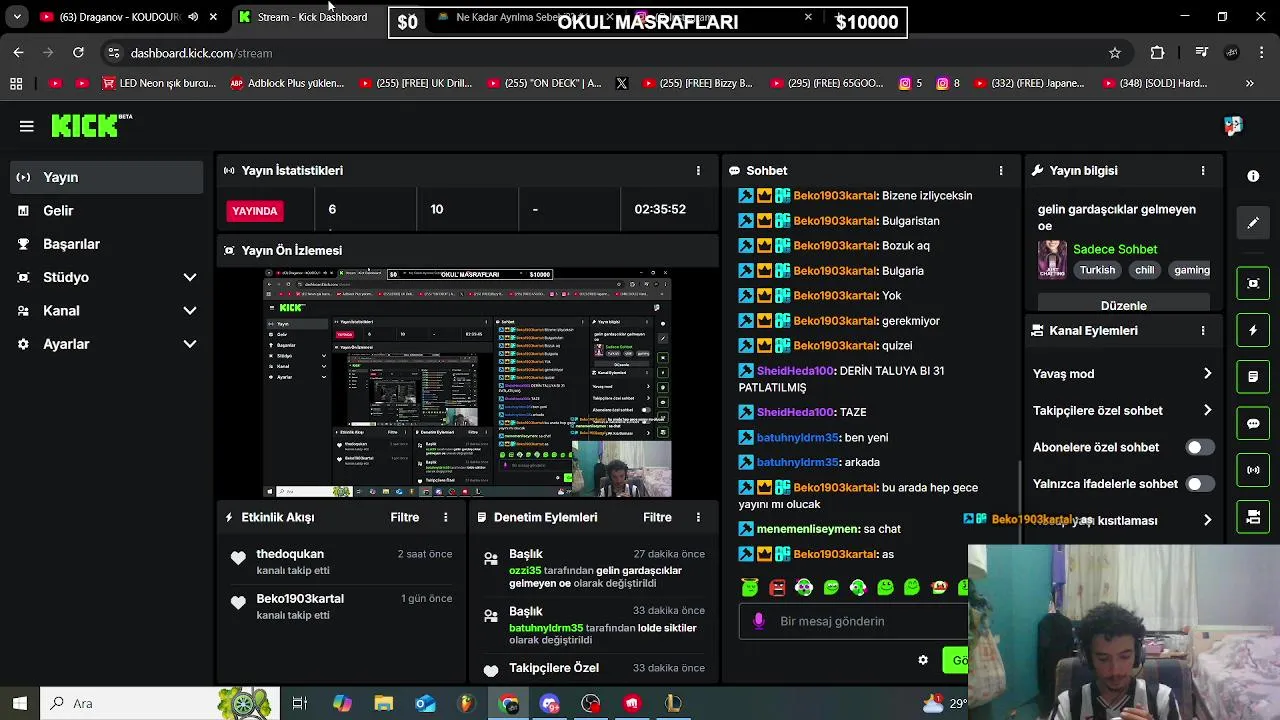This screenshot has height=720, width=1280.
Task: Select Başarılar in the sidebar
Action: (107, 244)
